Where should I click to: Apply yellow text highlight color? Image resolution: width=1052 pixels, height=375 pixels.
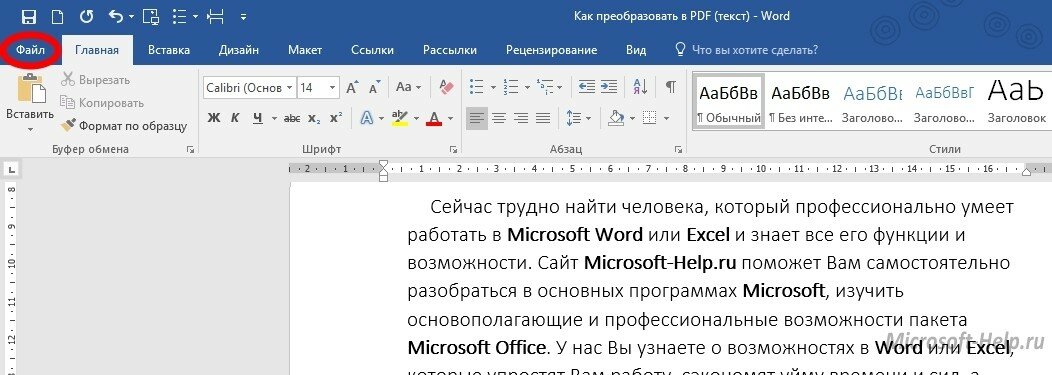pyautogui.click(x=400, y=118)
